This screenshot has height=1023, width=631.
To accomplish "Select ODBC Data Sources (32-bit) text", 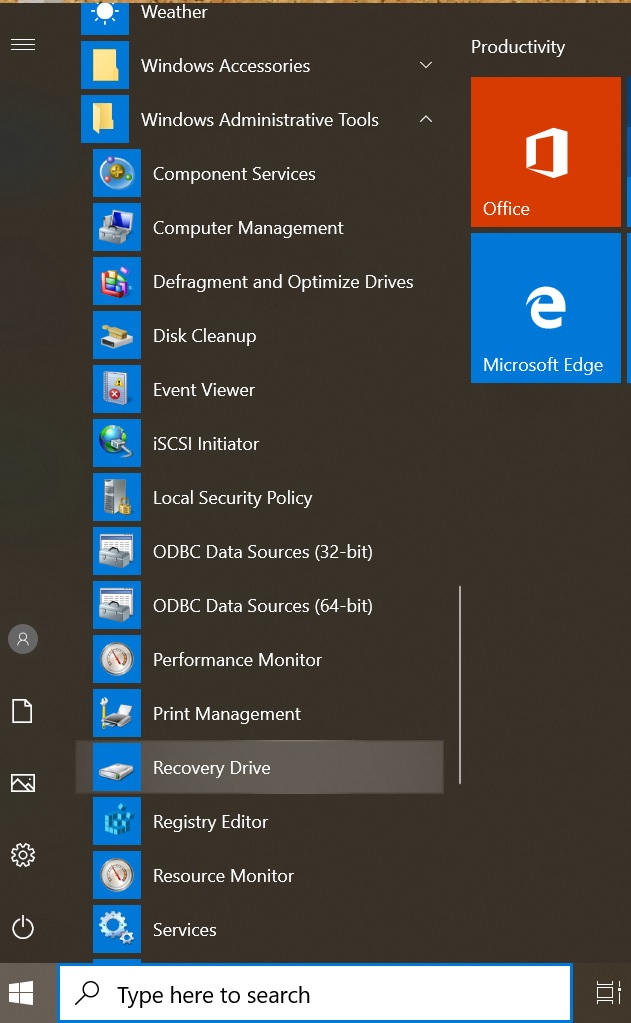I will [263, 552].
